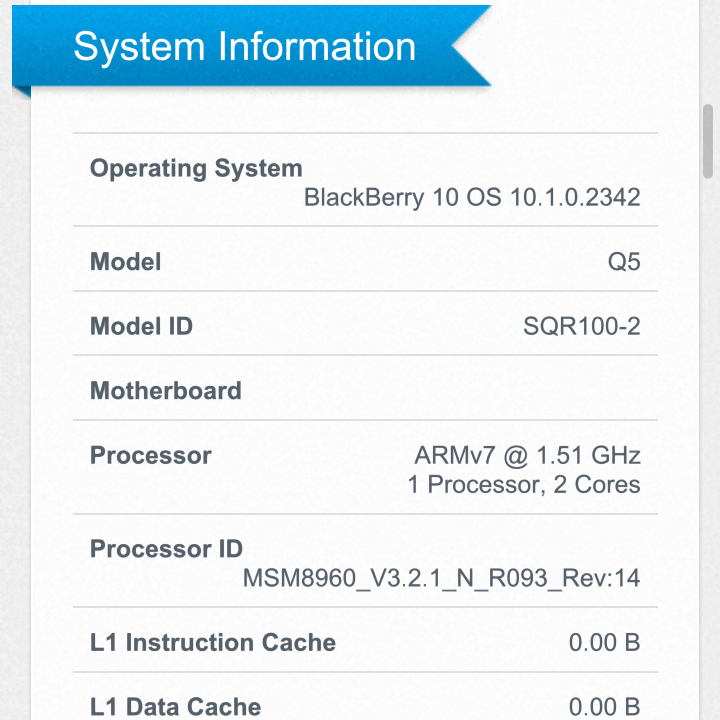Click the System Information banner title
This screenshot has width=720, height=720.
(245, 47)
